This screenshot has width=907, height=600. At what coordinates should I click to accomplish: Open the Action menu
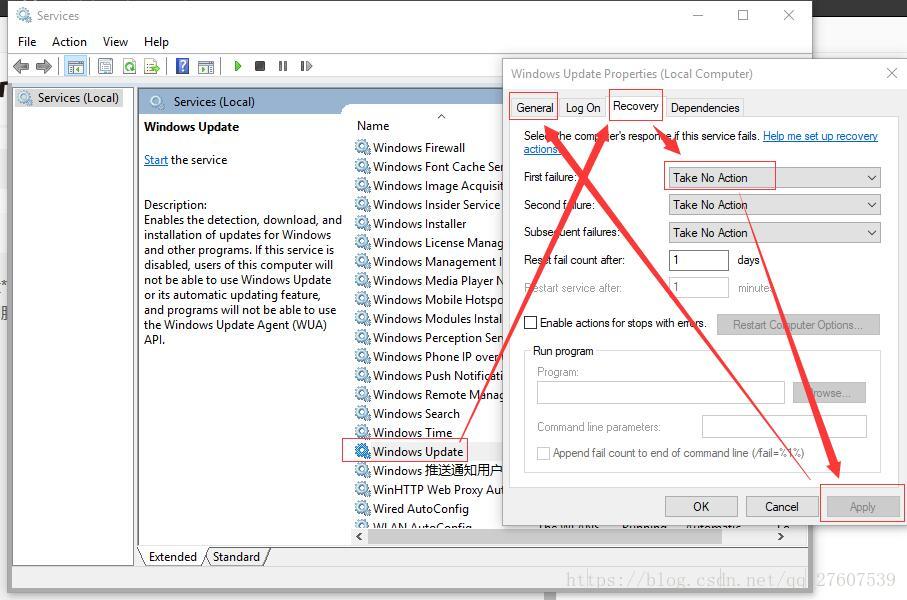click(69, 42)
